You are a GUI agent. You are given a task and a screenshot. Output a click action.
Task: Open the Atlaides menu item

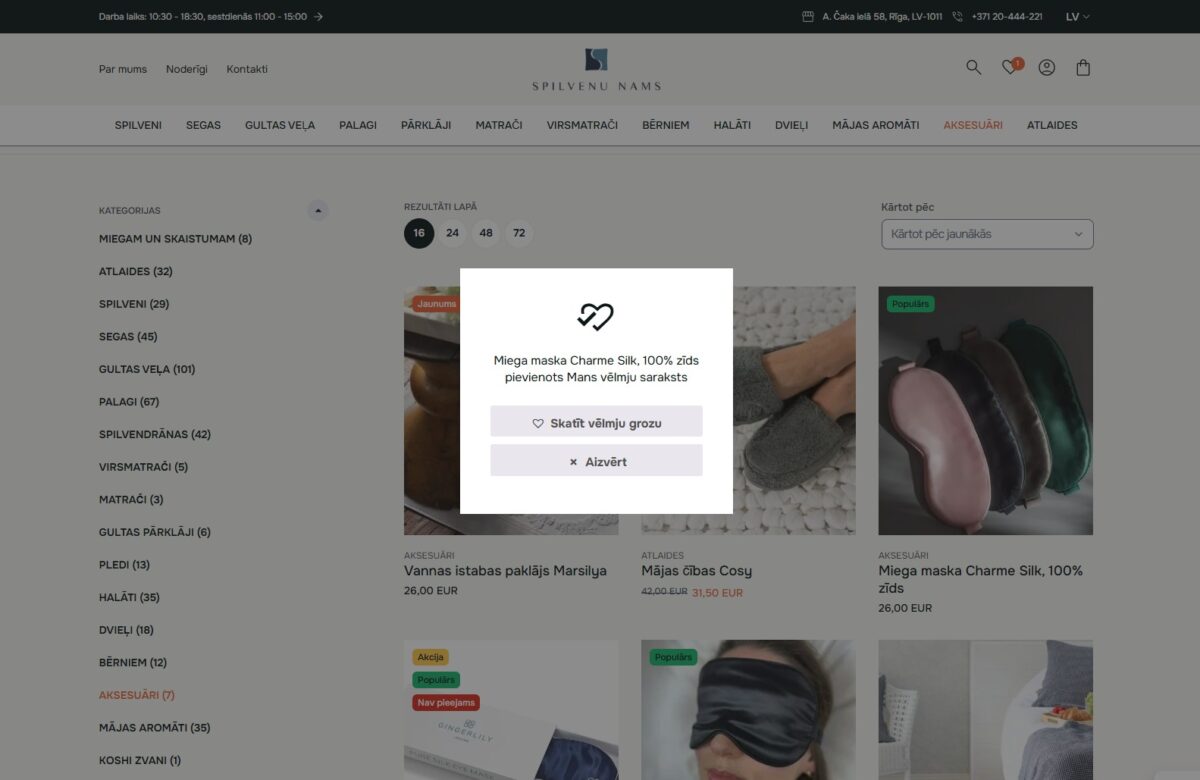click(x=1052, y=125)
